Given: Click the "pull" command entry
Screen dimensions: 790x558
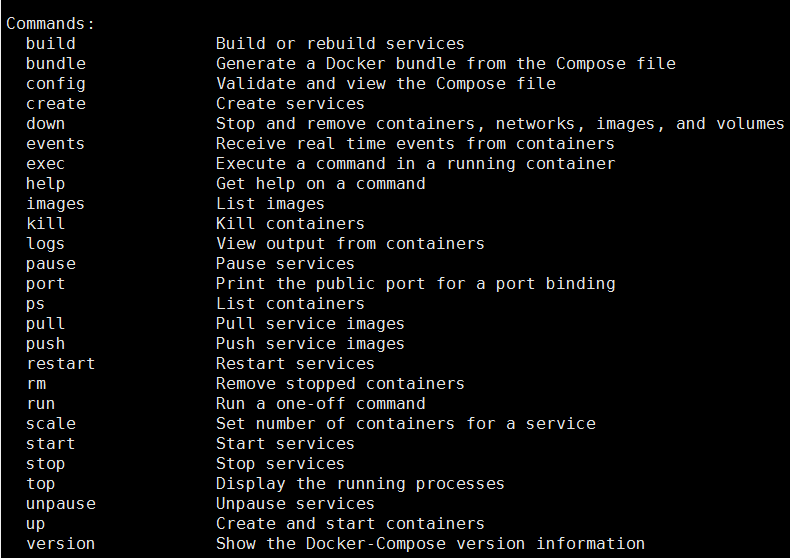Looking at the screenshot, I should point(45,324).
